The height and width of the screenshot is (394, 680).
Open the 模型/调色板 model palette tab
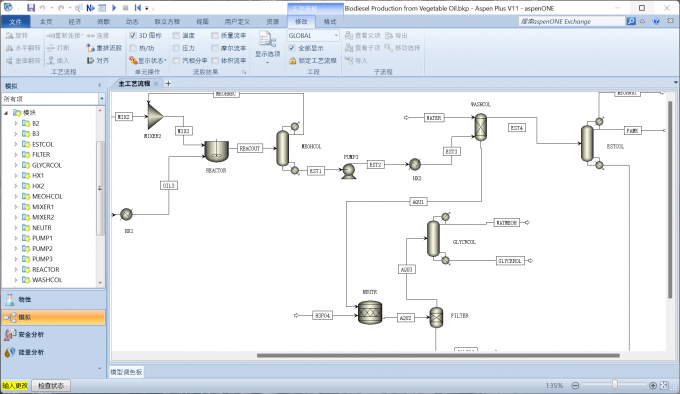(x=126, y=372)
